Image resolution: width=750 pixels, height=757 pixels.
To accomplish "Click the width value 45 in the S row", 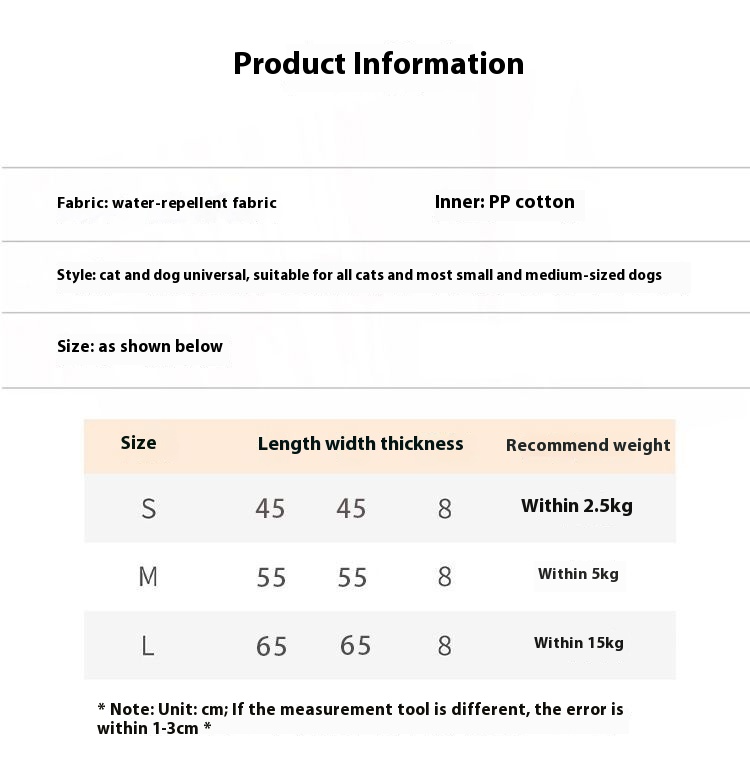I will tap(351, 509).
